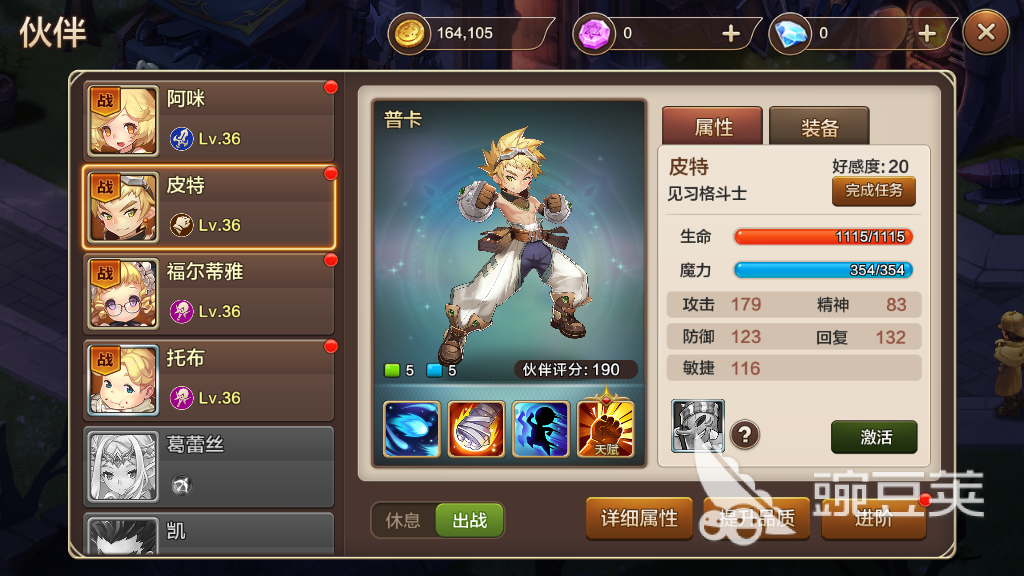Open 详细属性 detailed attributes
The width and height of the screenshot is (1024, 576).
click(x=639, y=519)
